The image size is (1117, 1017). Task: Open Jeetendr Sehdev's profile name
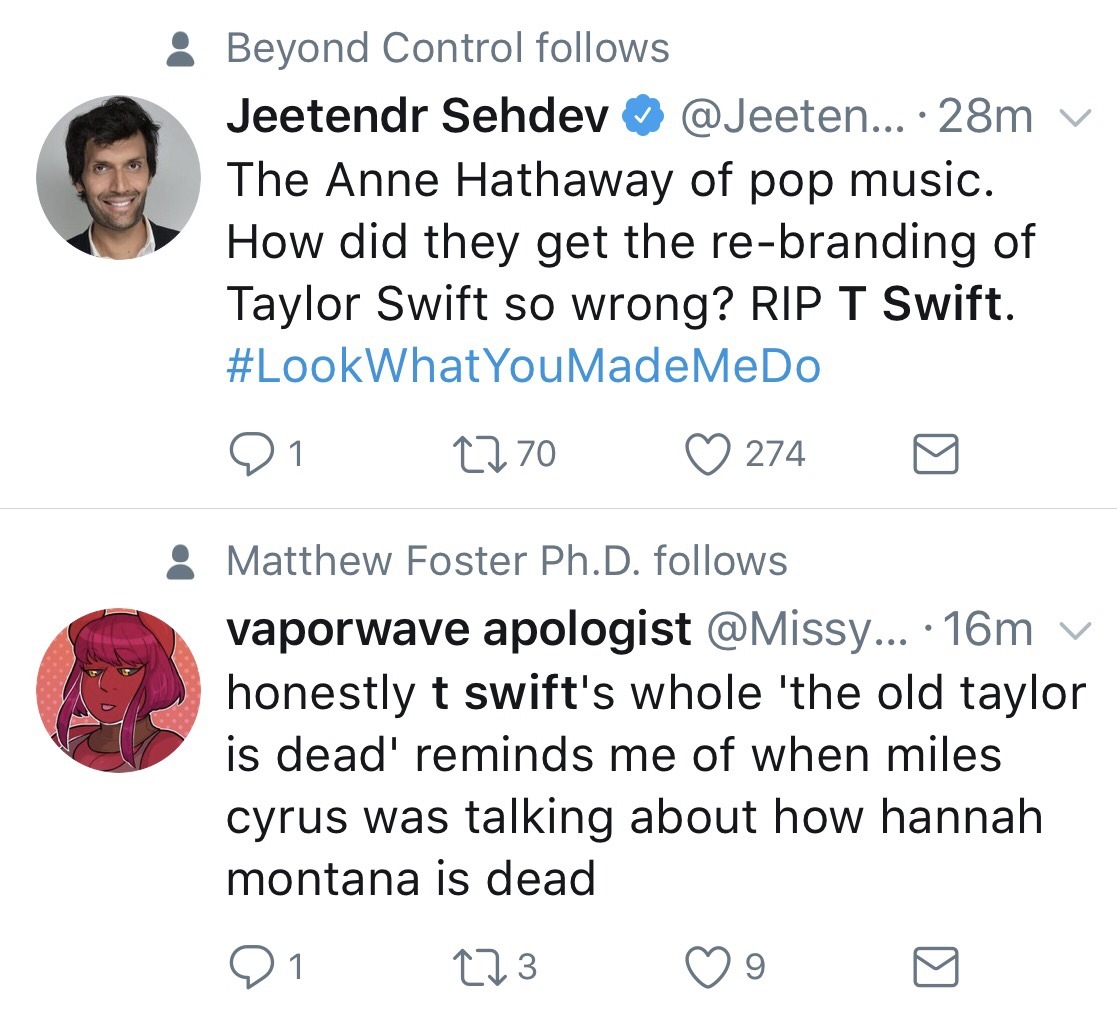[x=417, y=118]
